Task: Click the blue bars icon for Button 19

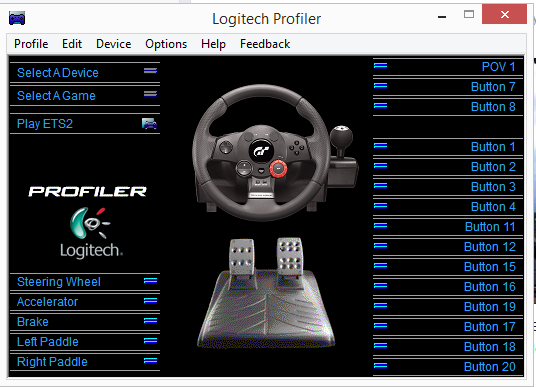Action: (380, 306)
